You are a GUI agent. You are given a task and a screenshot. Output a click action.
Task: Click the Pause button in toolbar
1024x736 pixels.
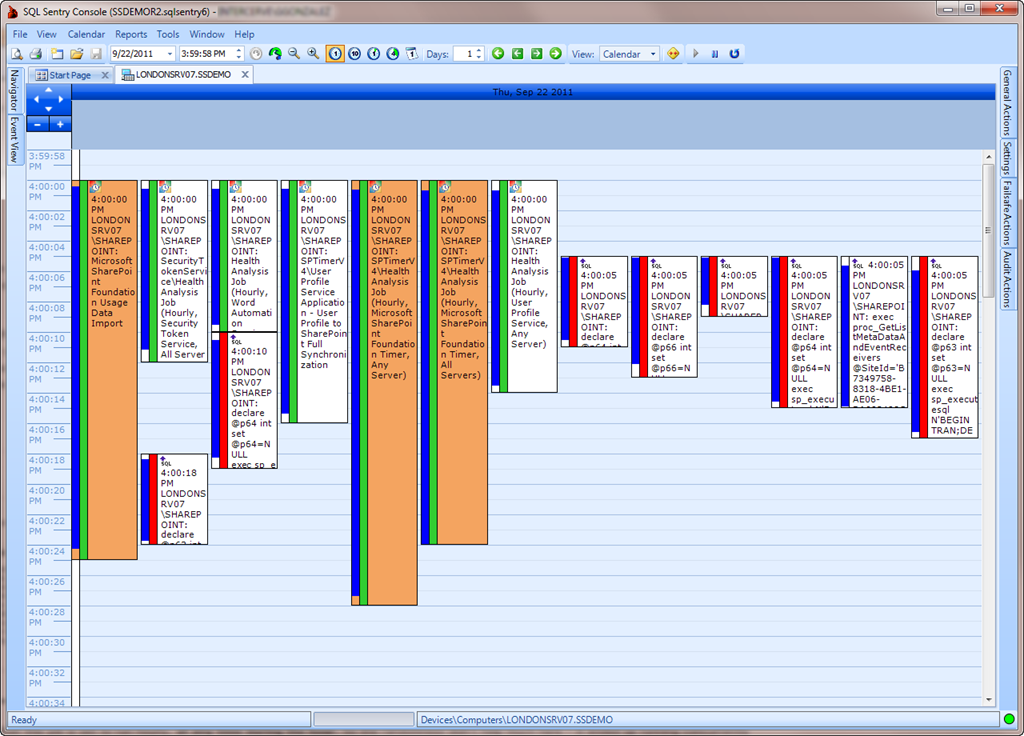click(x=715, y=54)
